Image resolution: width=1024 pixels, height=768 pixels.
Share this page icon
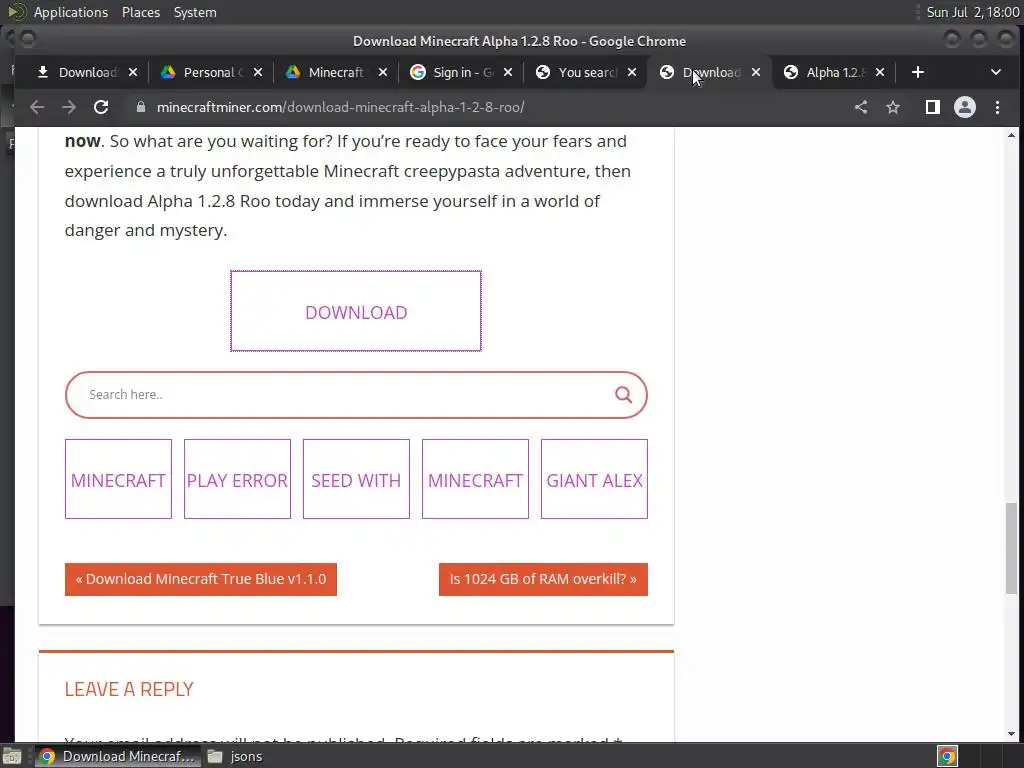pos(861,107)
